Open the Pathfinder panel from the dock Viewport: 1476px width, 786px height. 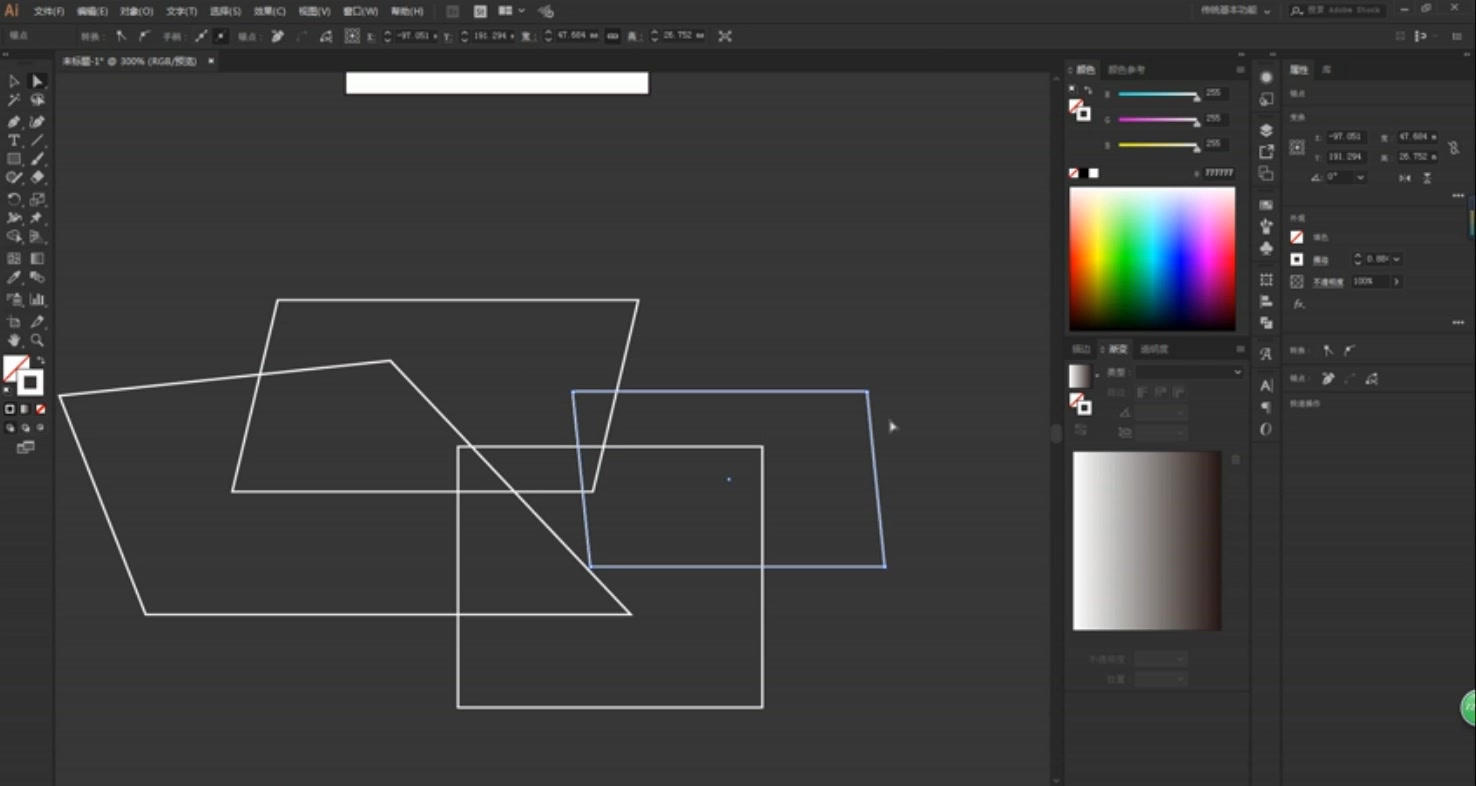tap(1266, 322)
